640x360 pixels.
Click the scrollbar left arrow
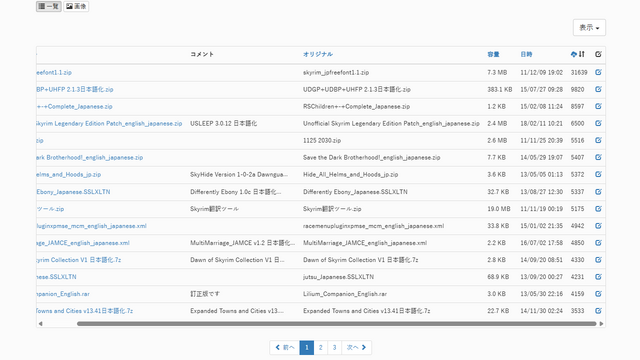[x=40, y=324]
